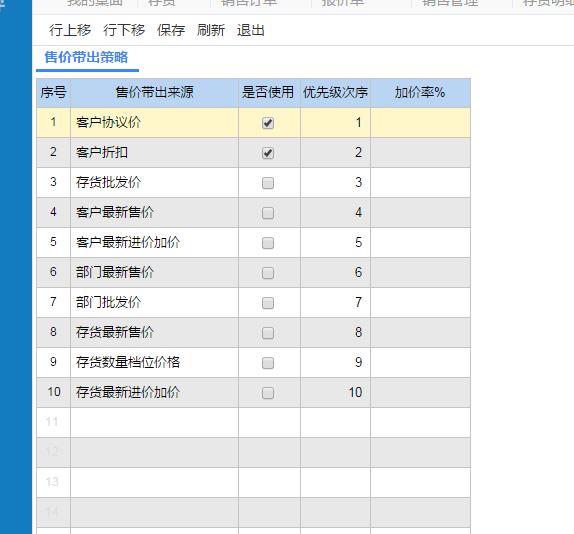Click the 加价率% column header

(x=420, y=93)
